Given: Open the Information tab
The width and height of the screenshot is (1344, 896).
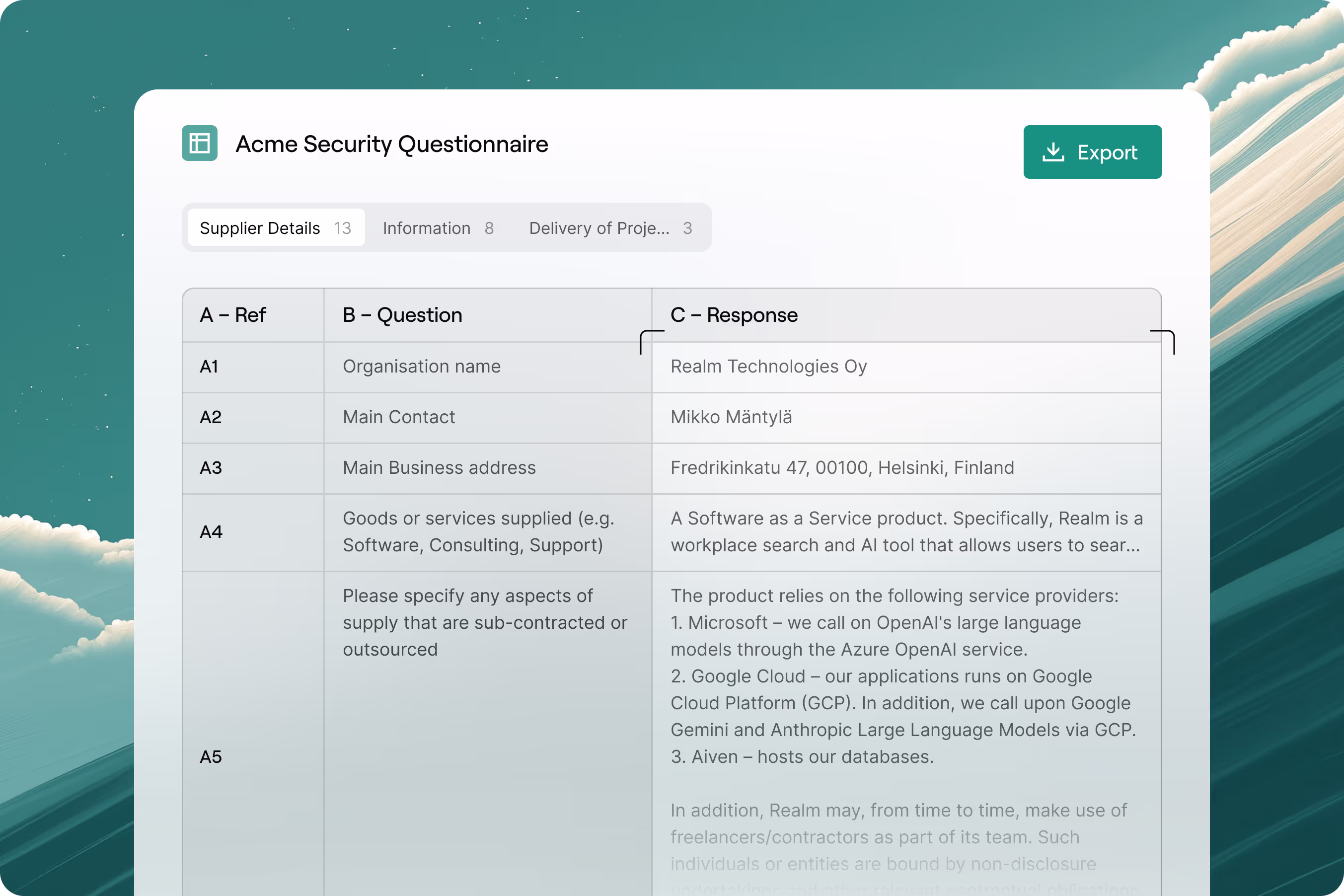Looking at the screenshot, I should click(438, 228).
